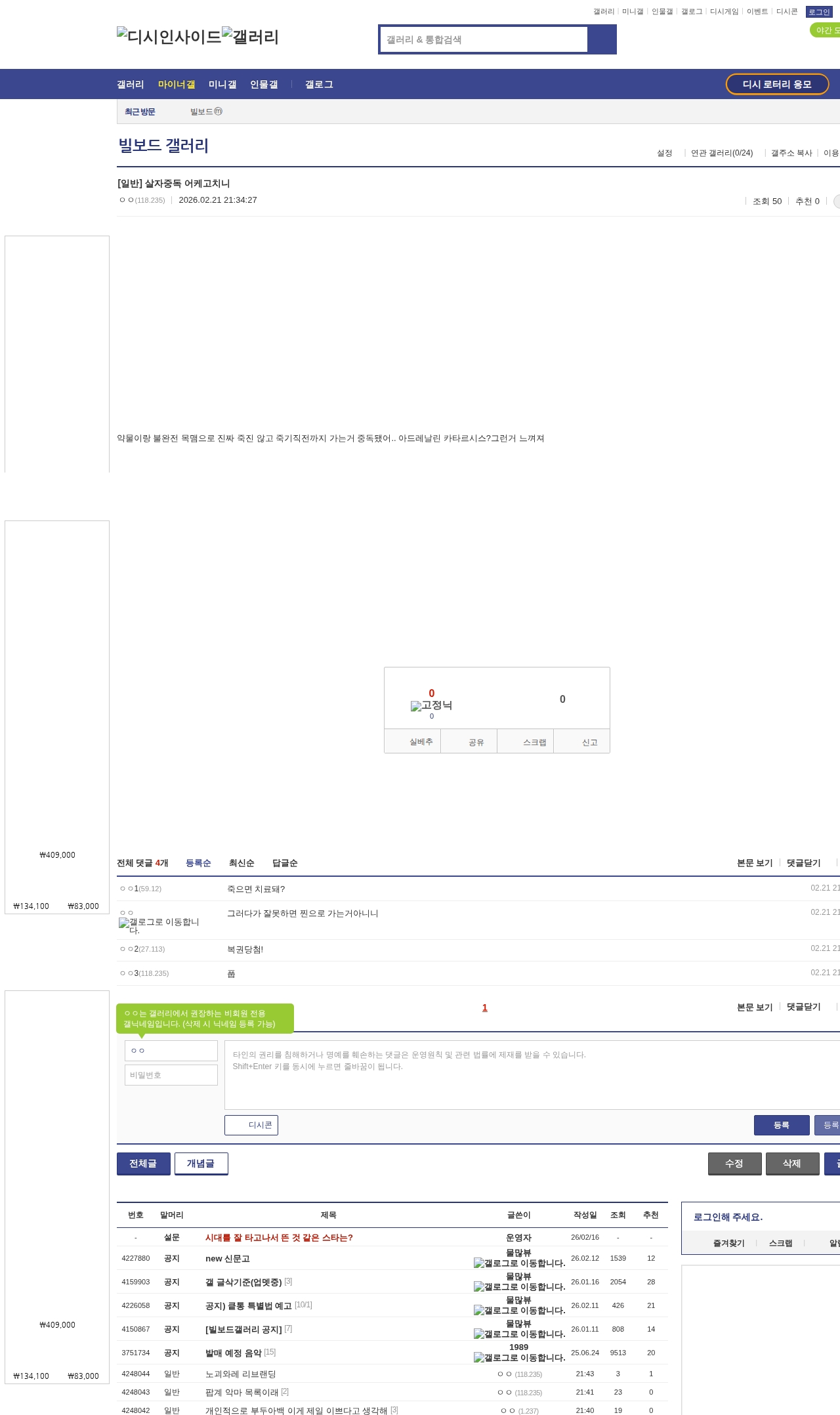Go to 미니갤 in the navigation bar
The width and height of the screenshot is (840, 1415).
tap(222, 85)
